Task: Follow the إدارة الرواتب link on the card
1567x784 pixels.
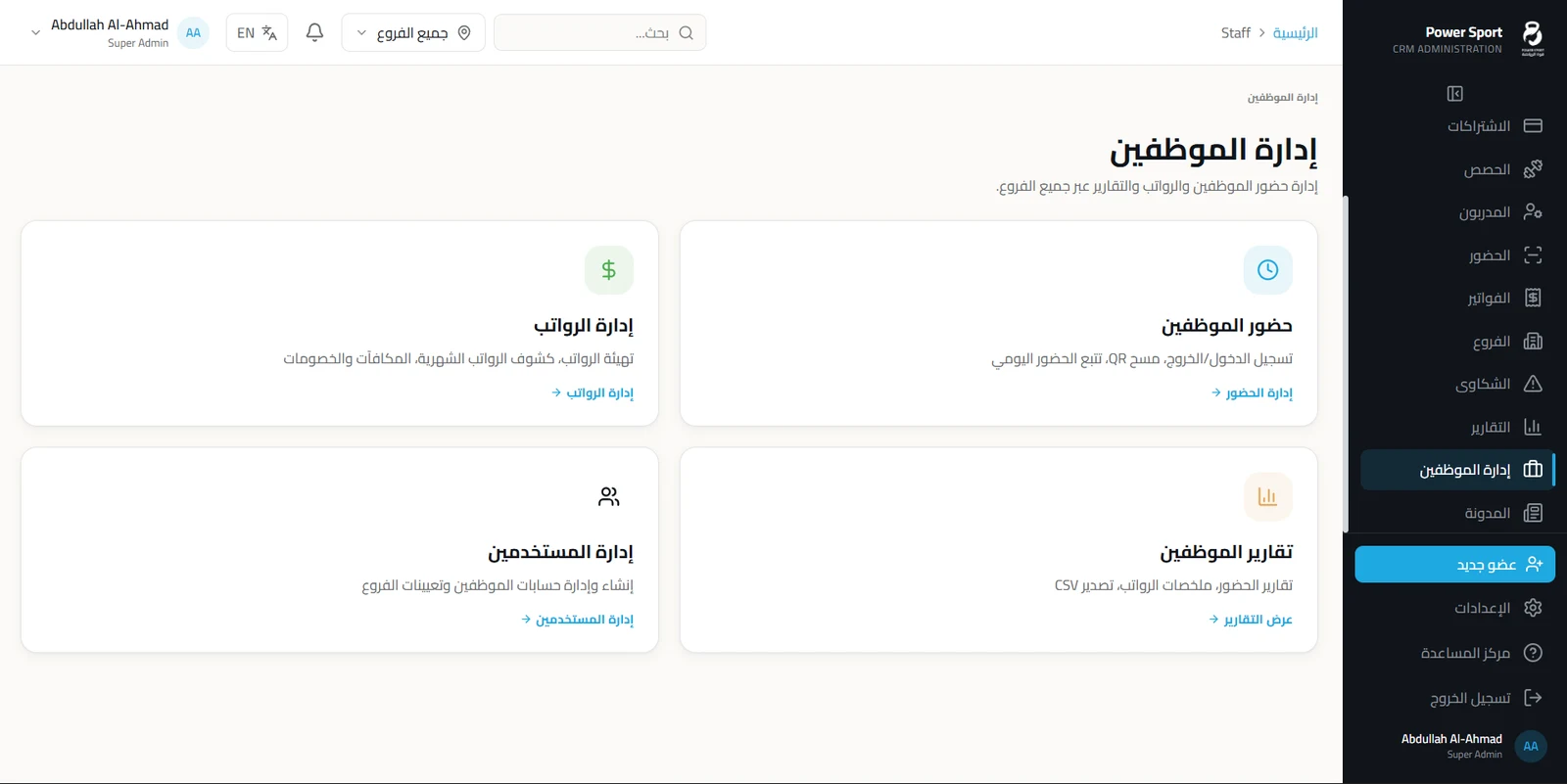Action: coord(593,392)
